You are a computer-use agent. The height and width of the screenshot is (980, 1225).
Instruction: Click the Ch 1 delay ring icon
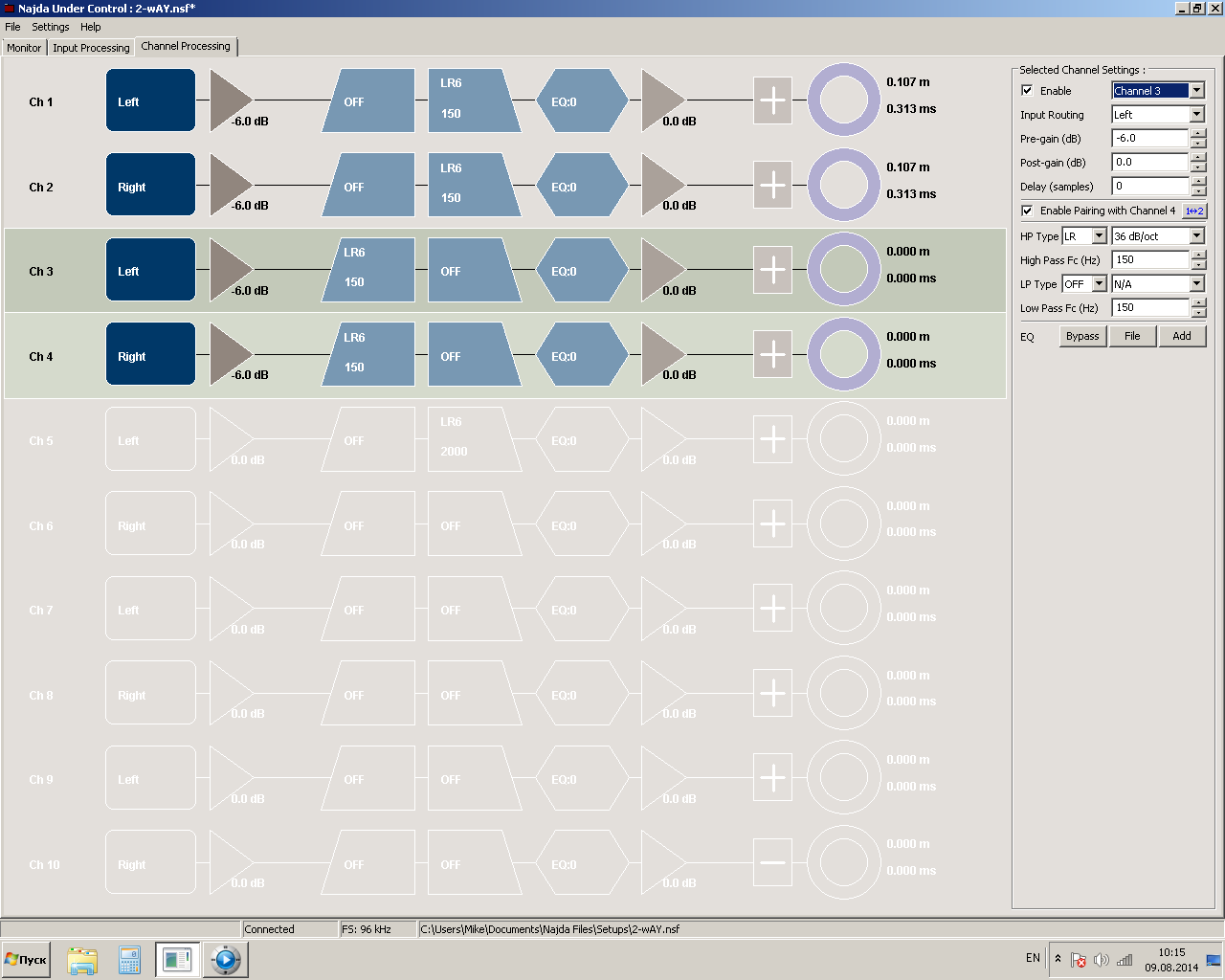(x=844, y=100)
